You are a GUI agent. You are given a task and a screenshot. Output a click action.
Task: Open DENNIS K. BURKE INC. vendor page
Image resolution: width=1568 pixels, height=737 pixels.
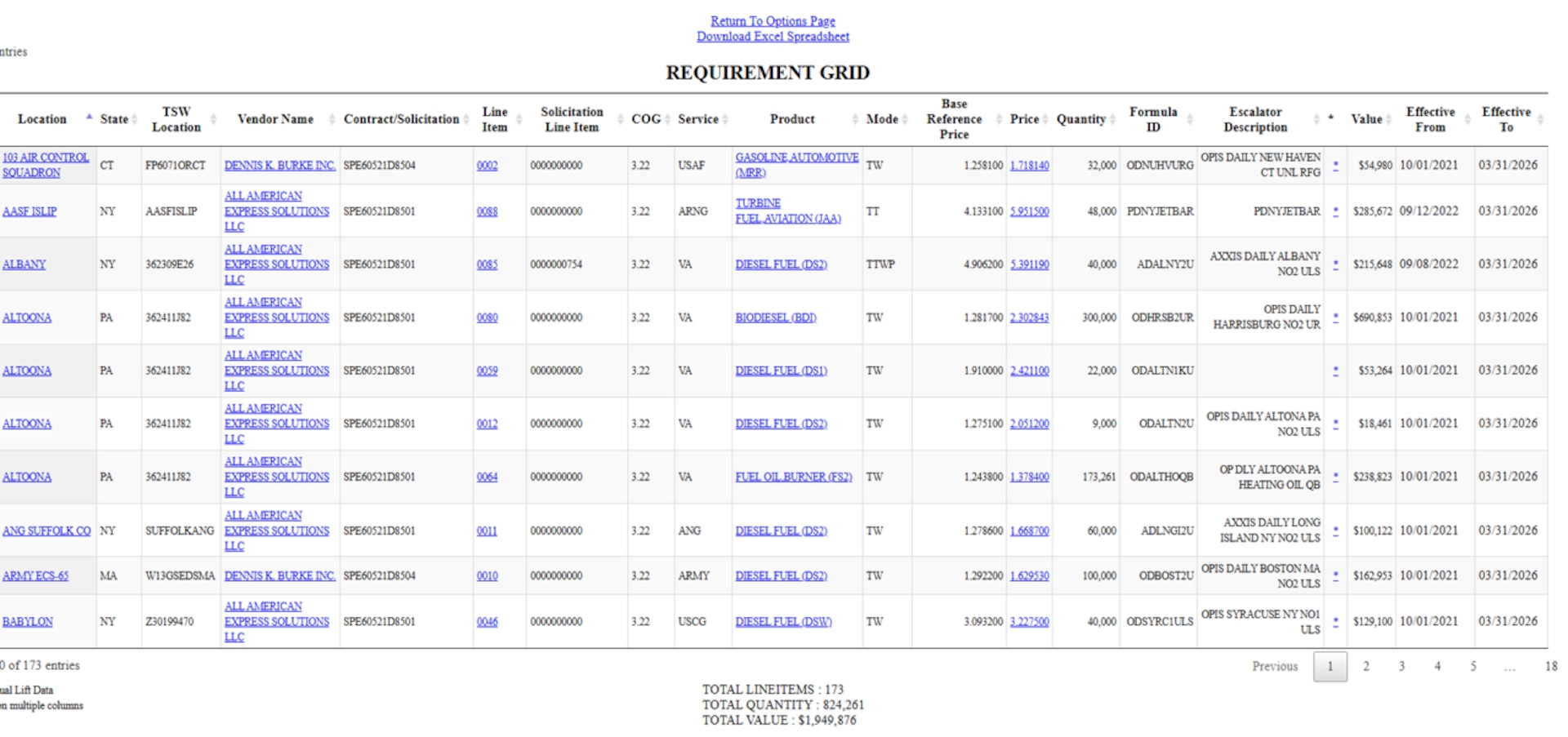pos(279,165)
